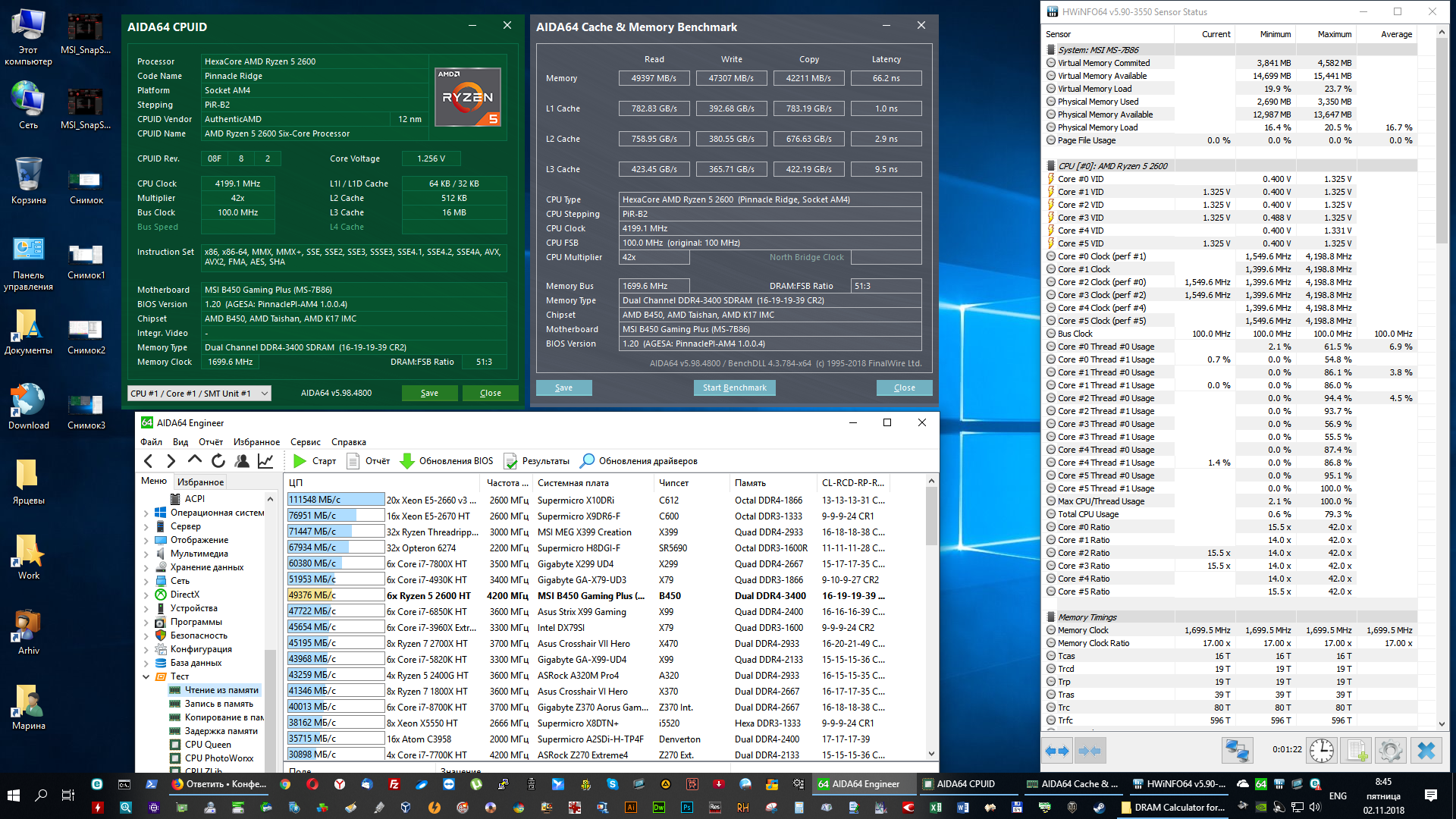Click the green Старт play icon
This screenshot has height=819, width=1456.
coord(300,461)
